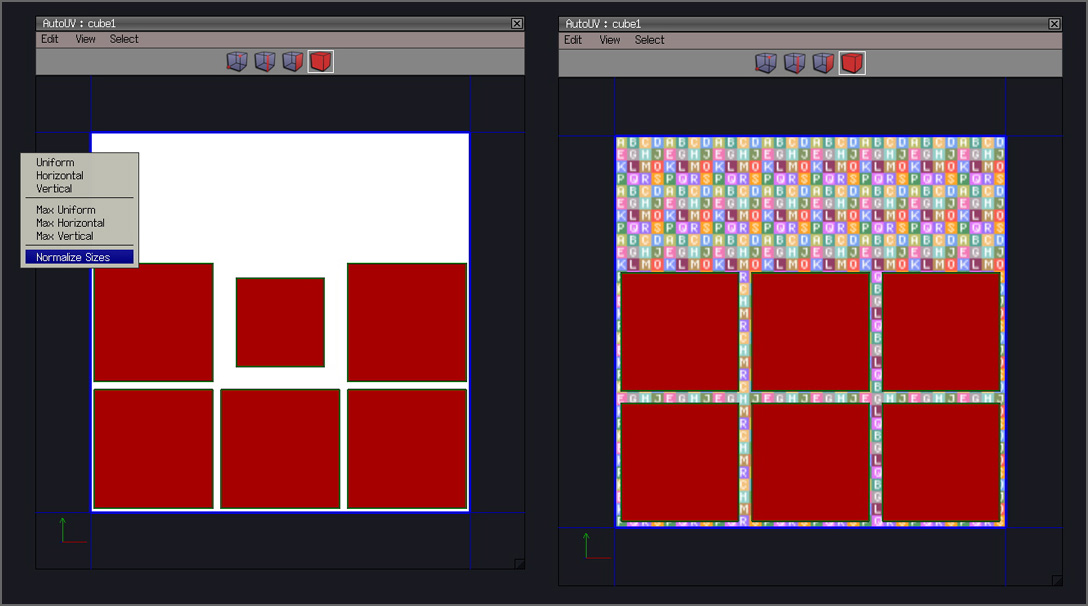Select top-left red UV chart in right window
This screenshot has width=1088, height=606.
tap(679, 332)
